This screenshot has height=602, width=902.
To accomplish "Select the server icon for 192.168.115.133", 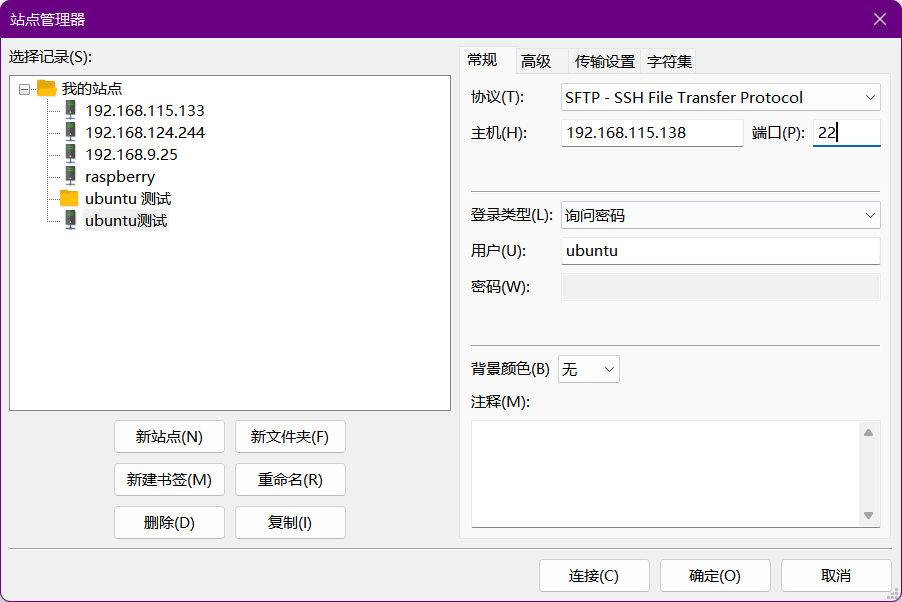I will click(x=70, y=110).
